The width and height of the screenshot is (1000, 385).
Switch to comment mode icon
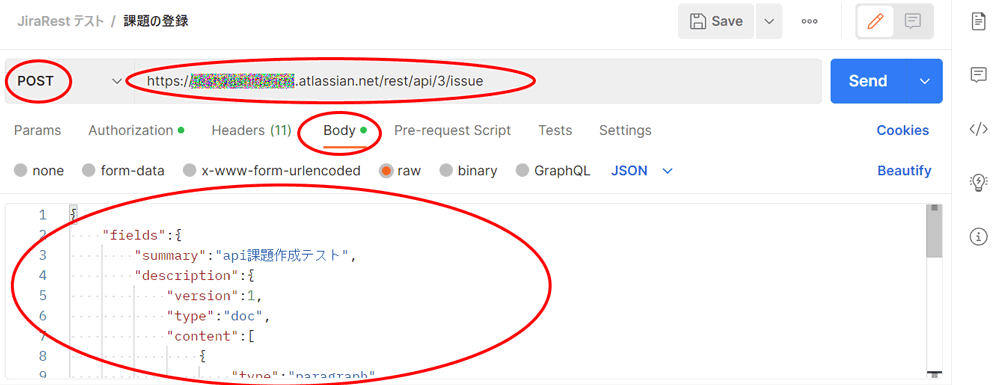[913, 21]
